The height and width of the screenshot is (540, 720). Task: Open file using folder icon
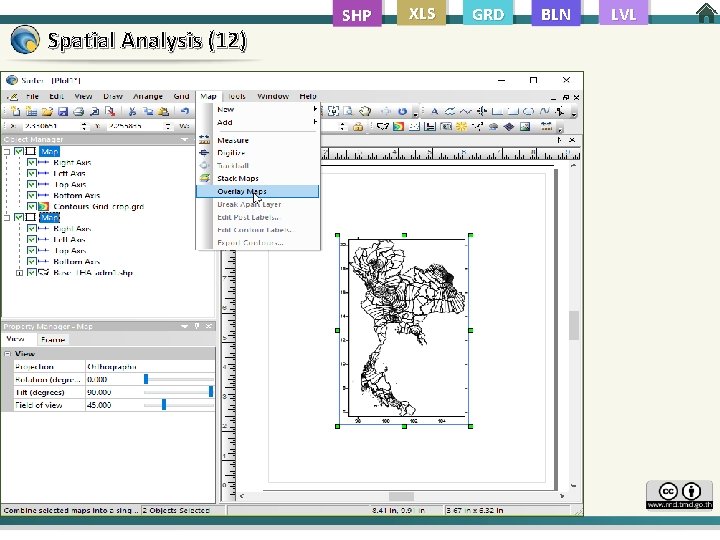[47, 112]
